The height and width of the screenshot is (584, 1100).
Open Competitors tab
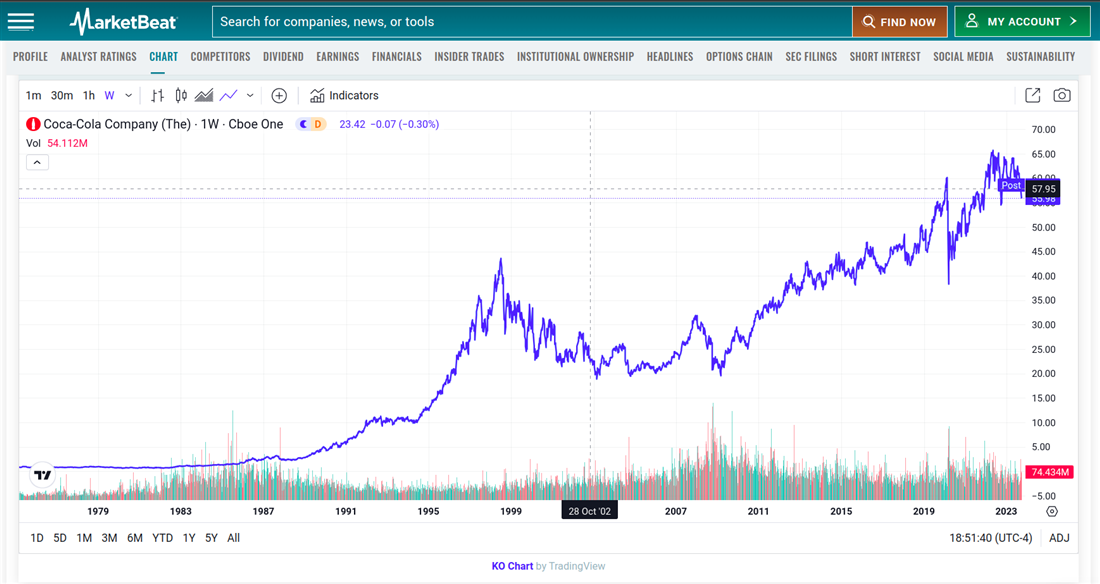[220, 57]
